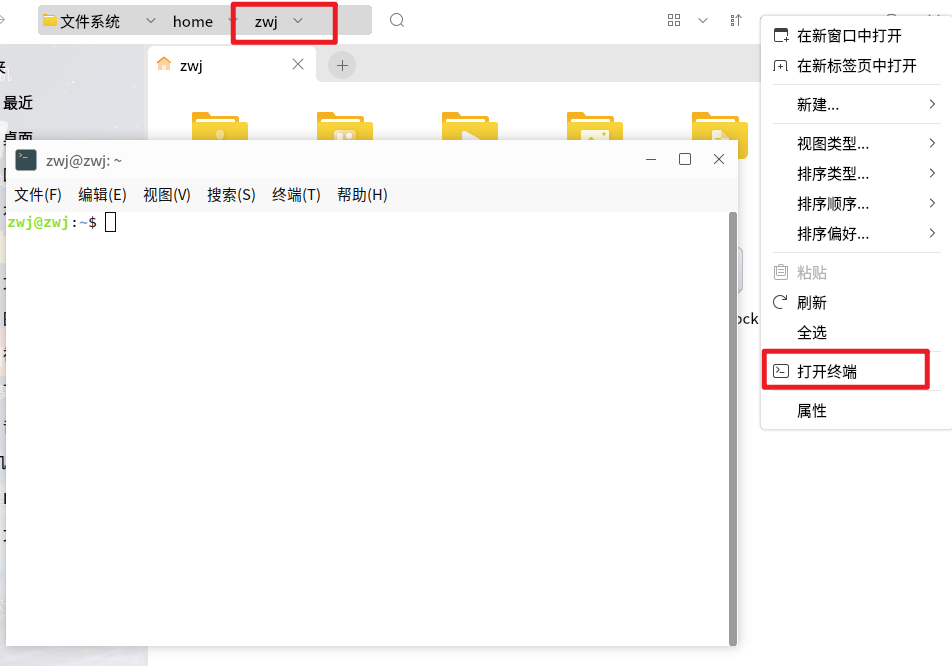The height and width of the screenshot is (666, 952).
Task: Select zwj path segment
Action: [266, 22]
